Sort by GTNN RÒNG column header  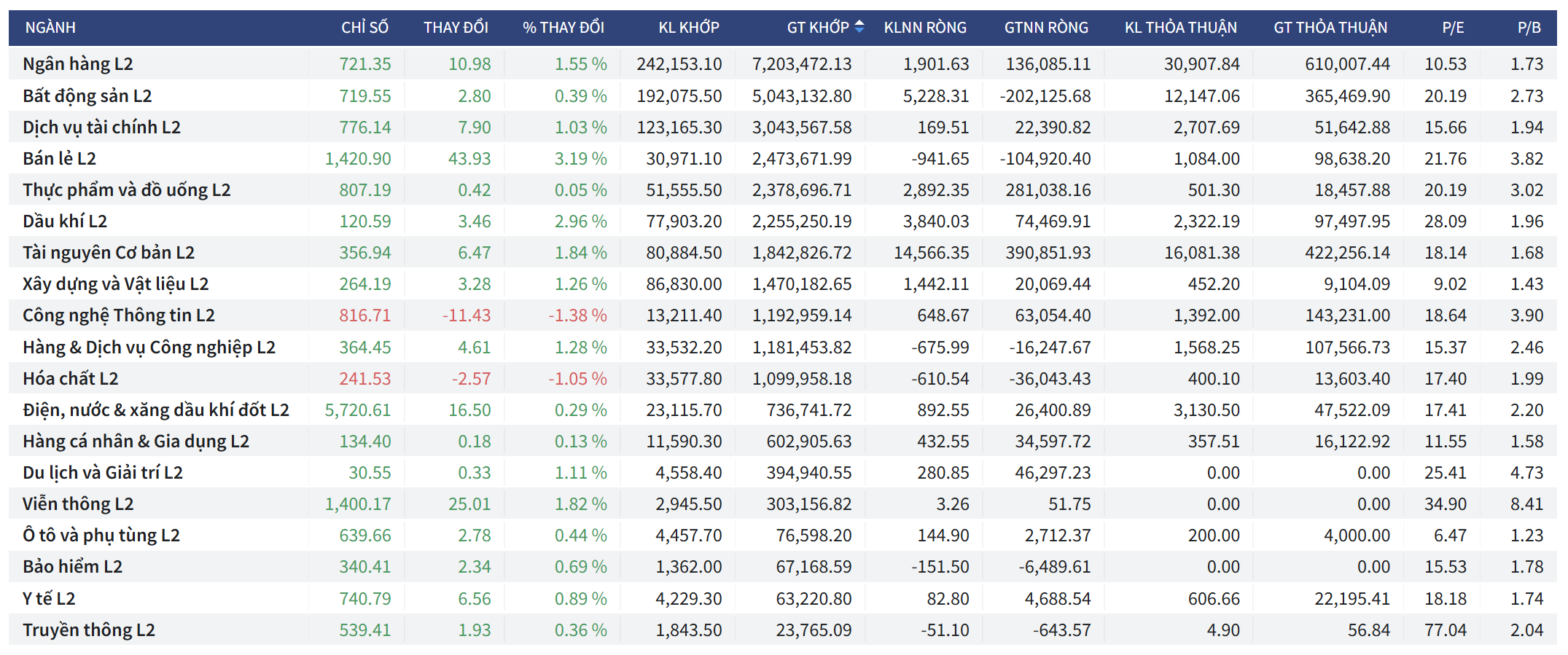click(x=1045, y=28)
